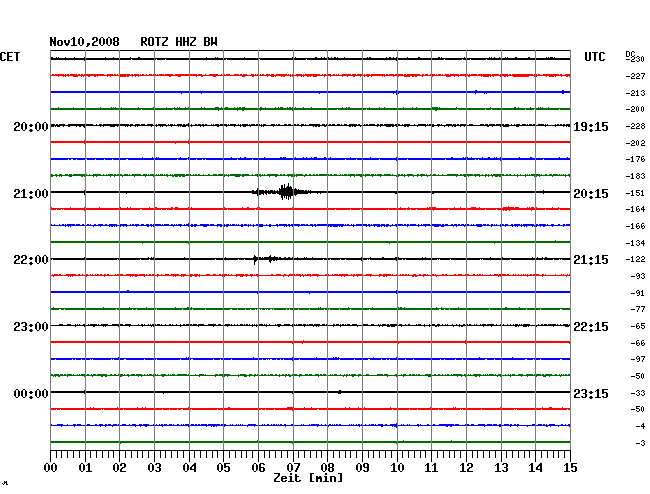Select minute tick label "03" on the axis
The height and width of the screenshot is (494, 650).
click(154, 468)
